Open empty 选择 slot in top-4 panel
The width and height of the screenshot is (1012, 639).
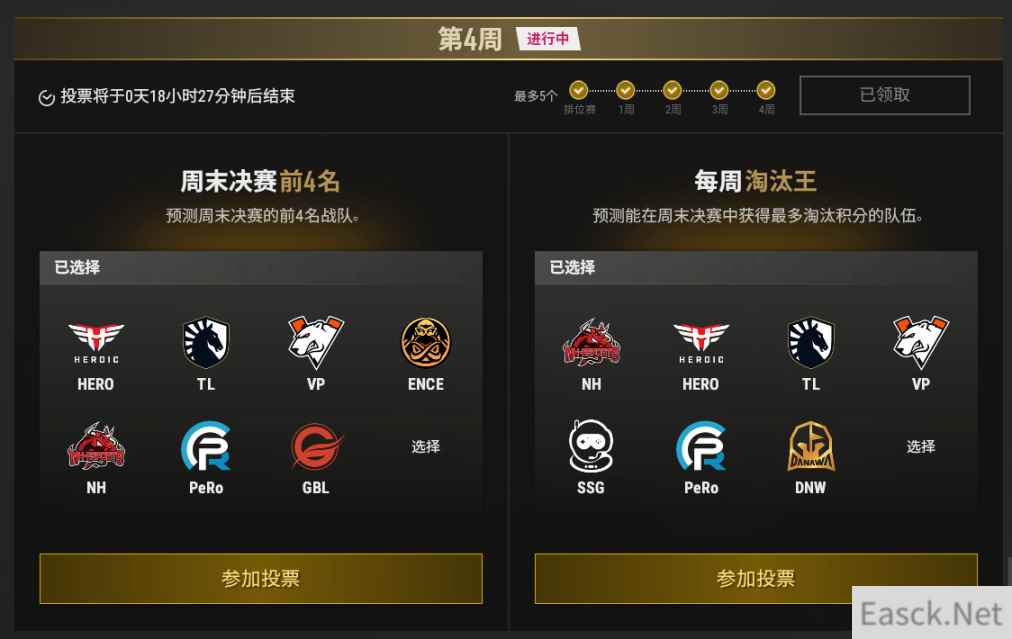(425, 446)
